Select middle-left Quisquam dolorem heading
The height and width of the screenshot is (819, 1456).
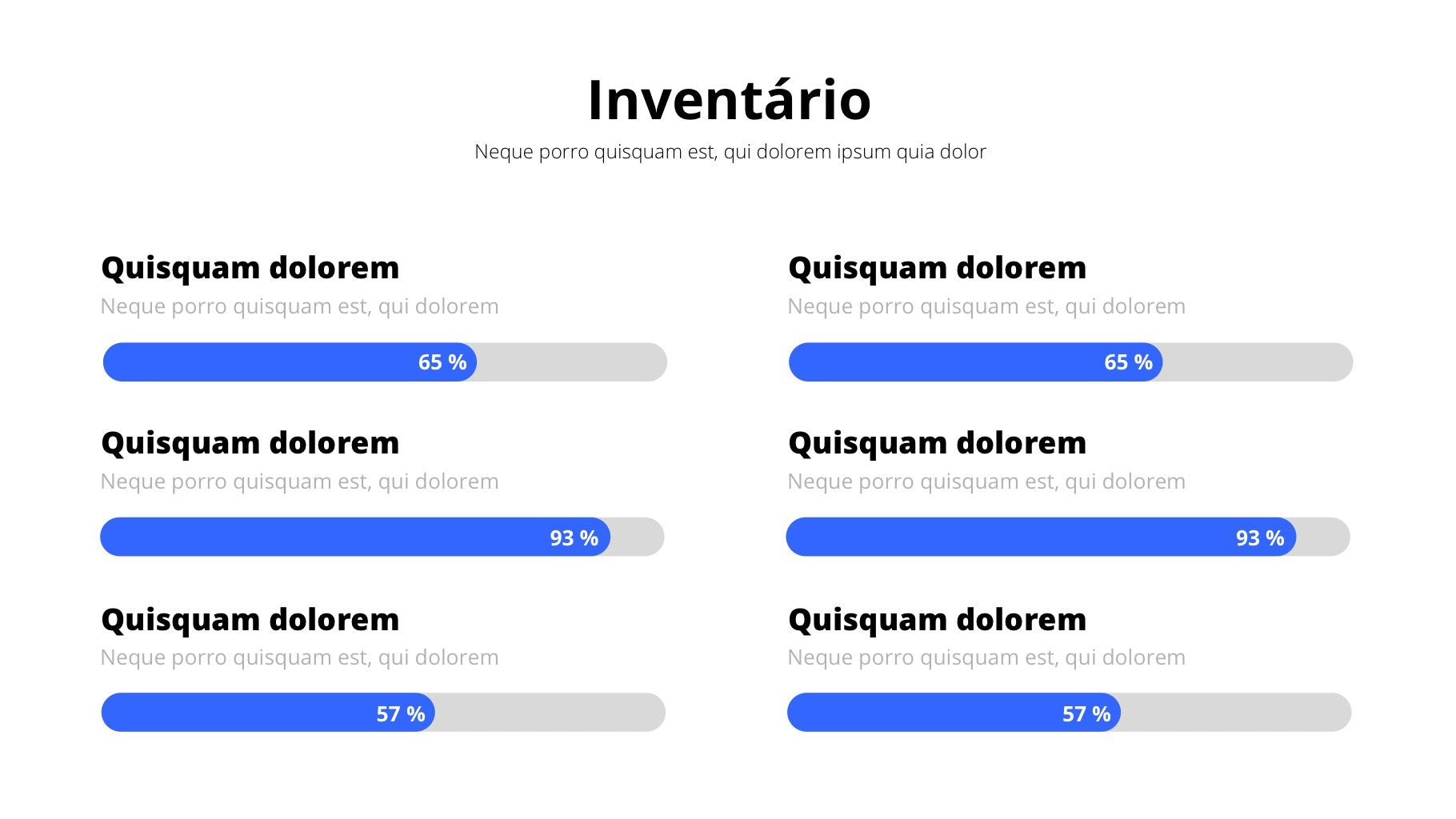click(x=250, y=443)
